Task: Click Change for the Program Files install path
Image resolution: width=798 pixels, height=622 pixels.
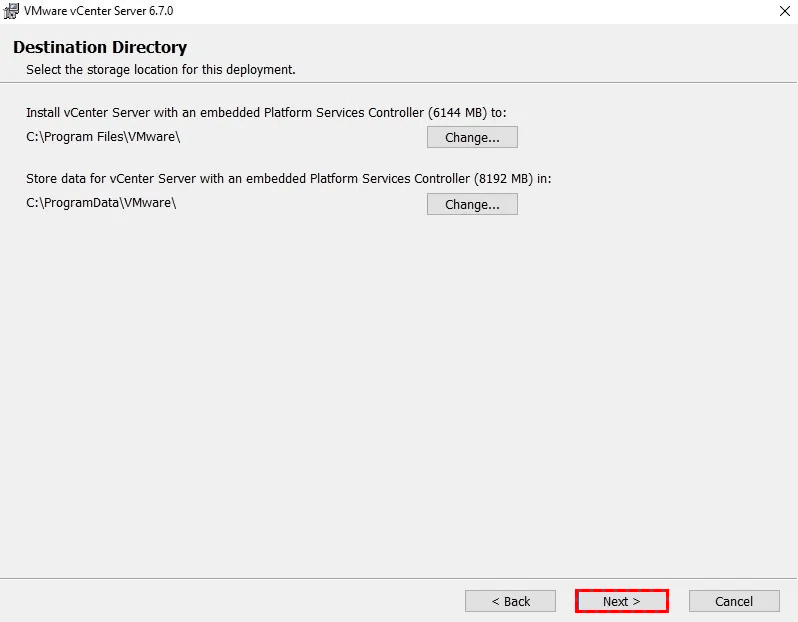Action: tap(472, 137)
